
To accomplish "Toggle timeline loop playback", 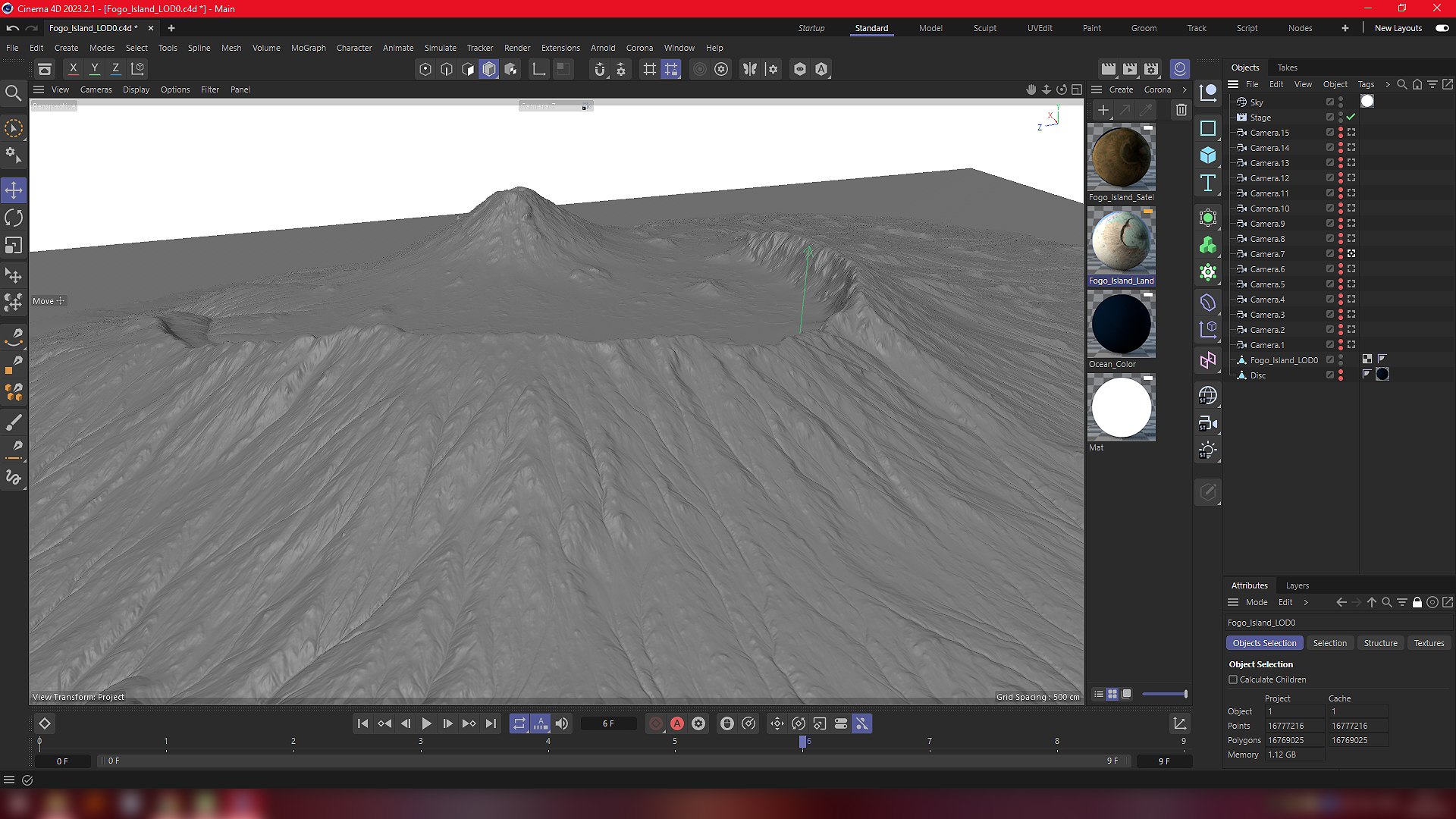I will (x=519, y=723).
